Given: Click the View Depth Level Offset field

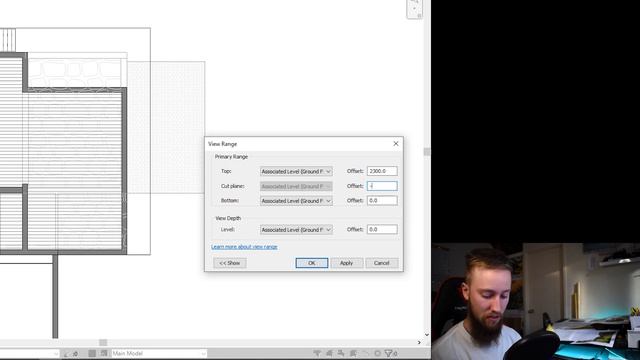Looking at the screenshot, I should (382, 229).
